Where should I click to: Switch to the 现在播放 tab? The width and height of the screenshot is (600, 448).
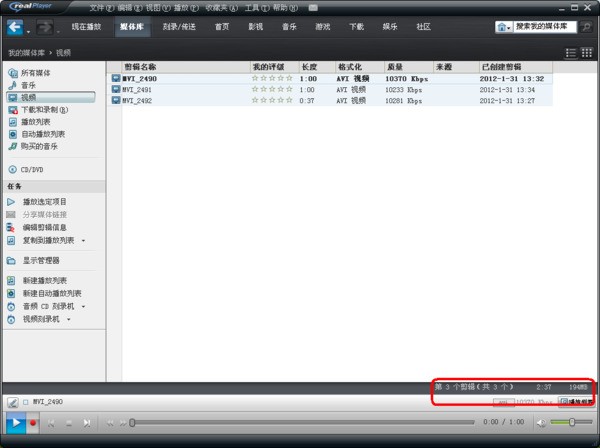tap(86, 27)
